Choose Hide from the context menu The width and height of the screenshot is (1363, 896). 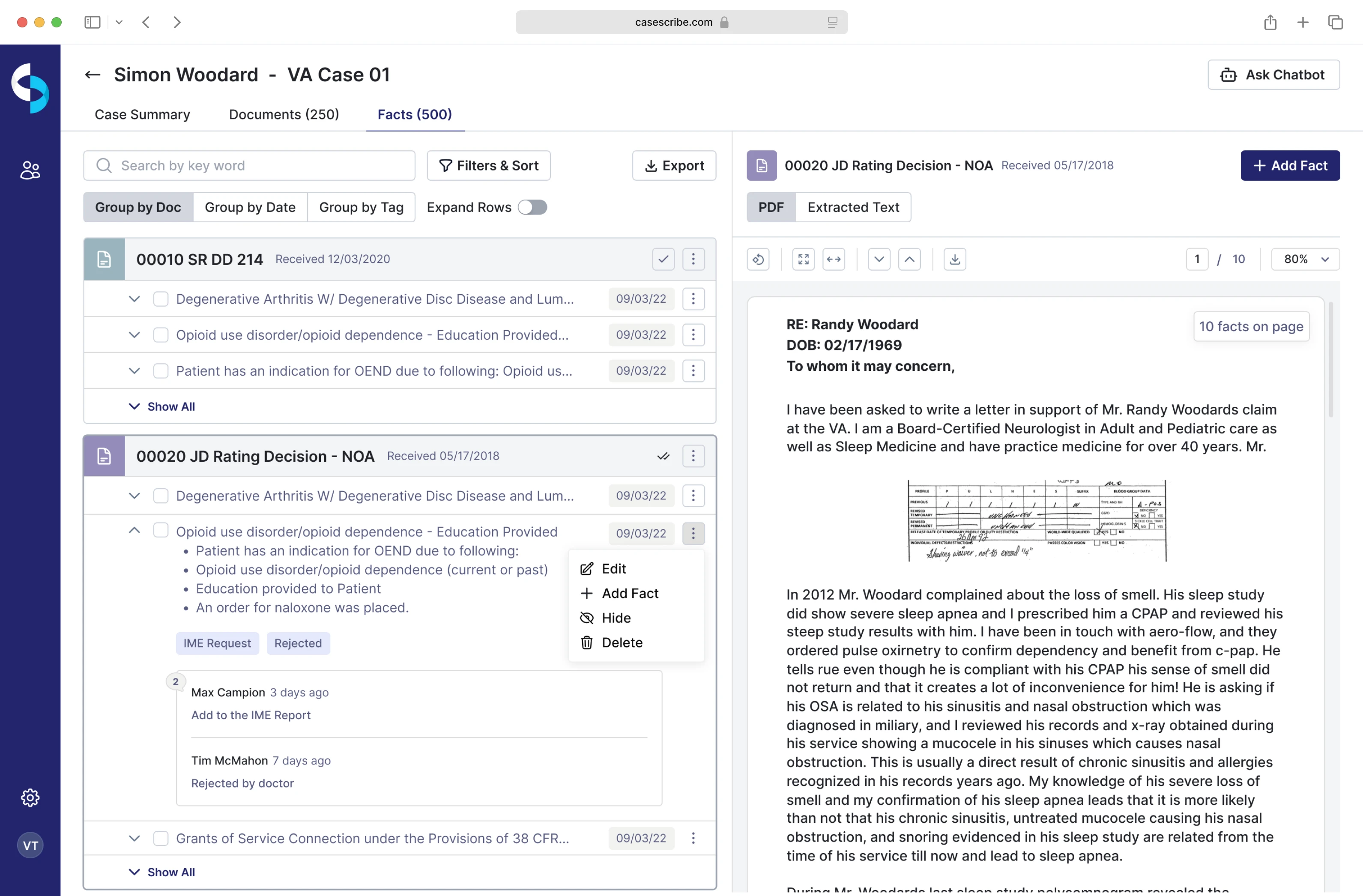point(616,618)
